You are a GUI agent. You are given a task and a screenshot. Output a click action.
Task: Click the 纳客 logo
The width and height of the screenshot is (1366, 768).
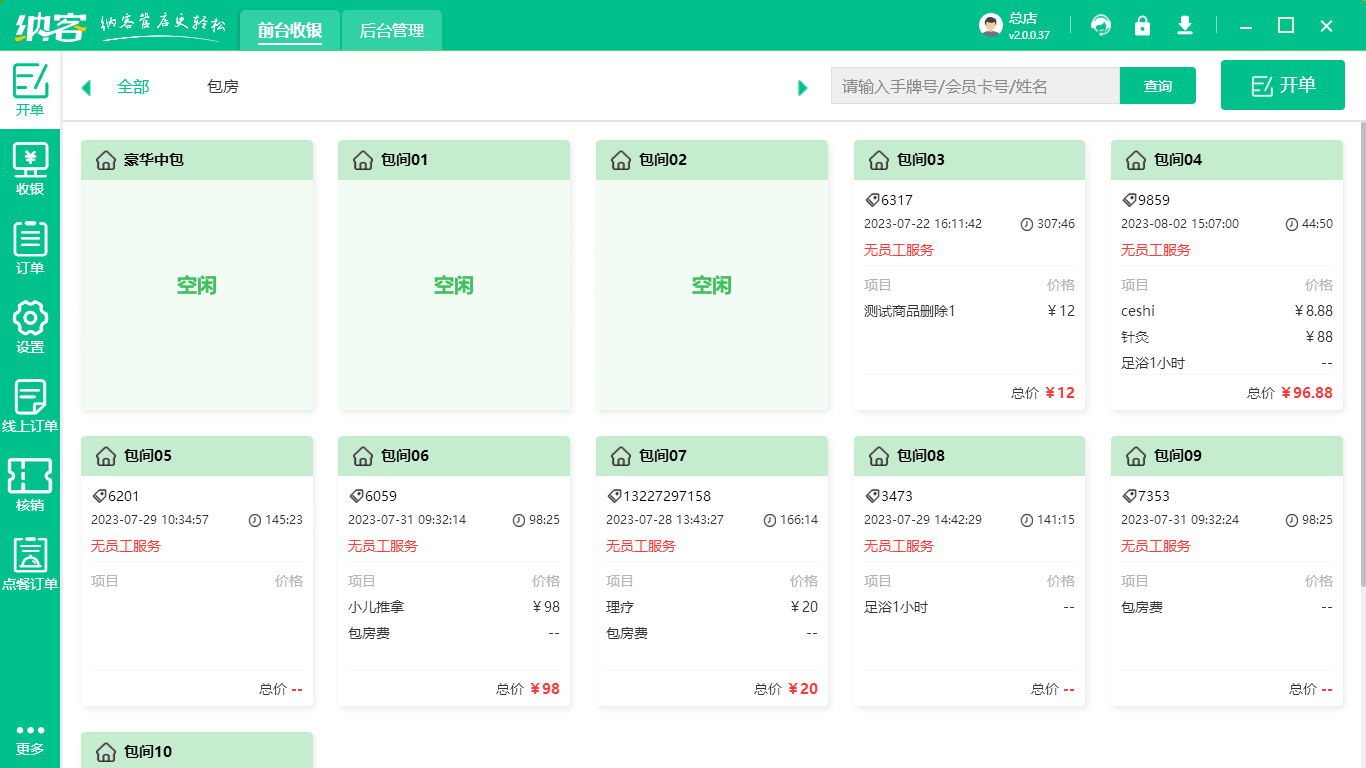50,26
